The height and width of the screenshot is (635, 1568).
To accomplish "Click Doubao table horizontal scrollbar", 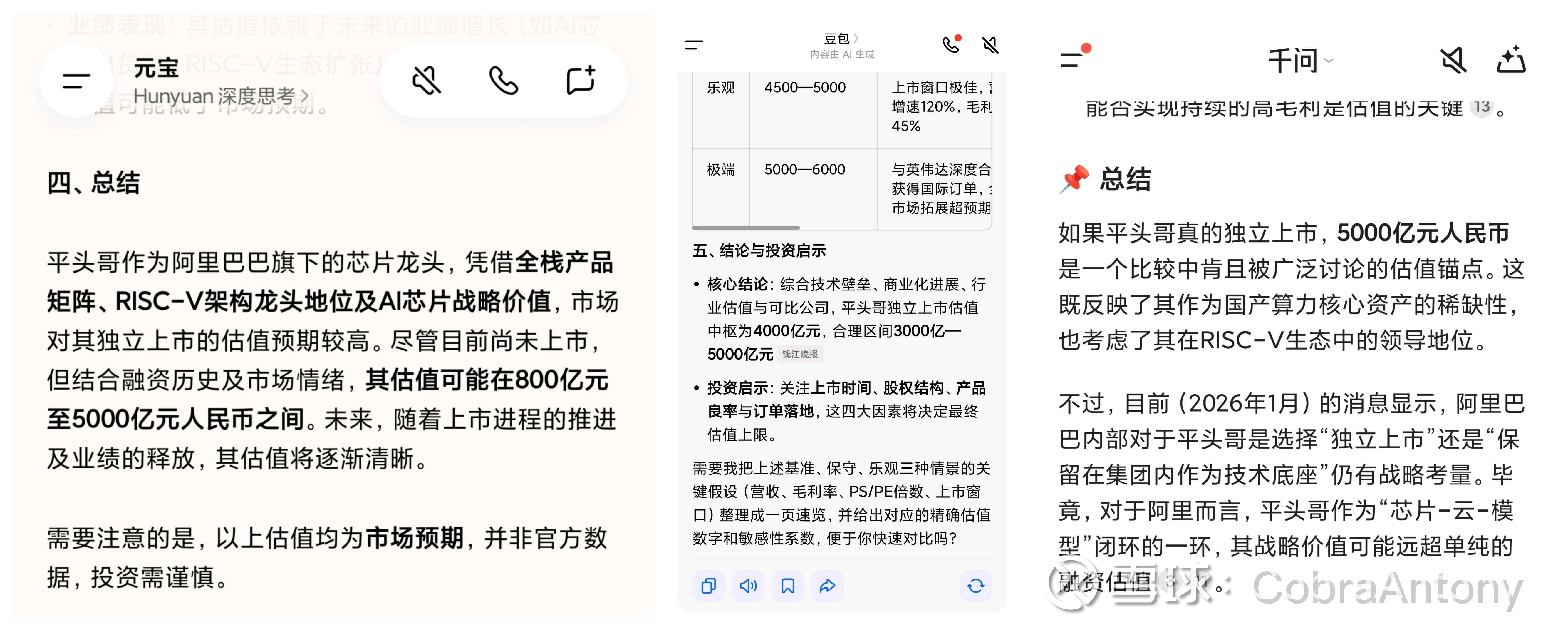I will 746,228.
